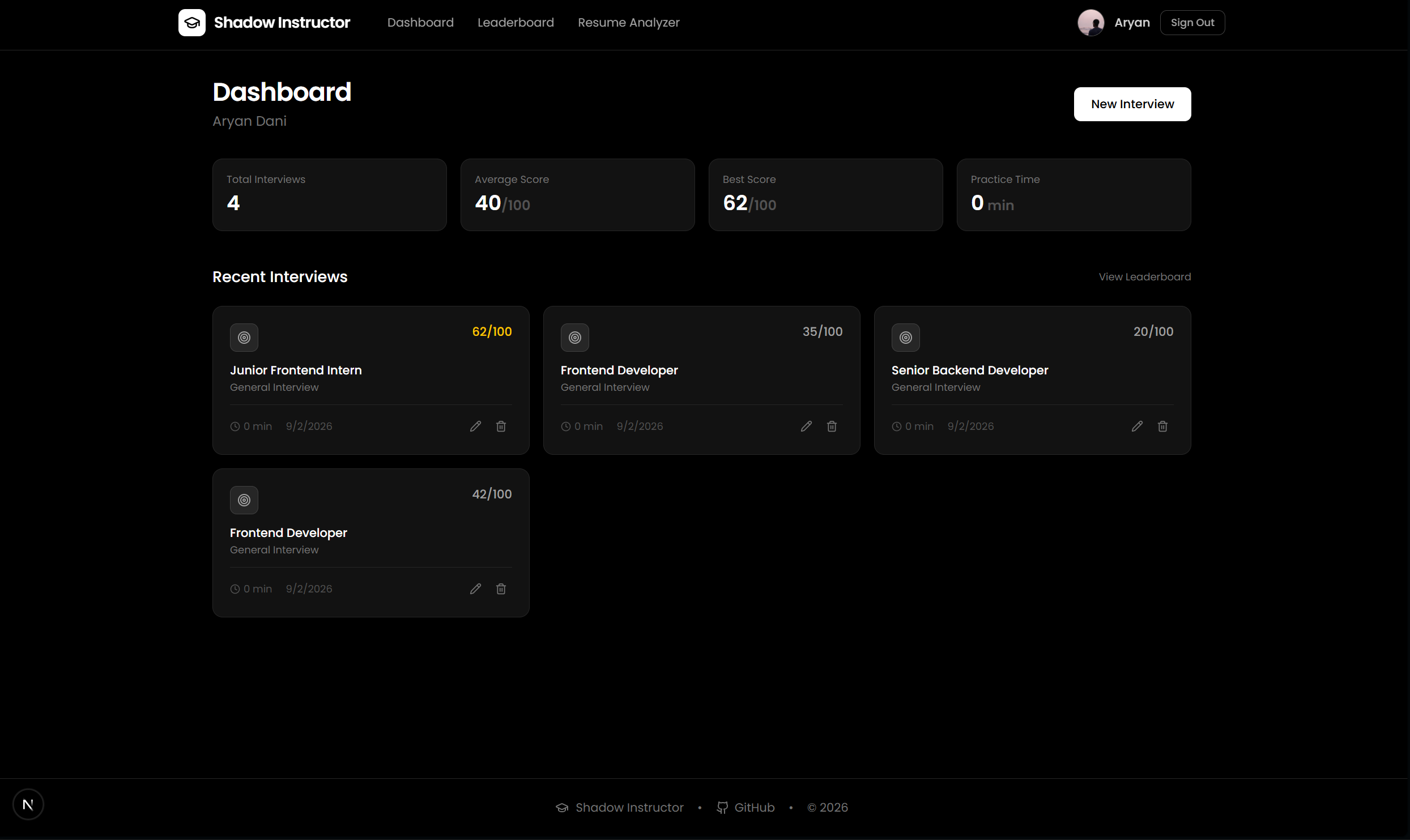Click Aryan's profile avatar

click(1090, 23)
